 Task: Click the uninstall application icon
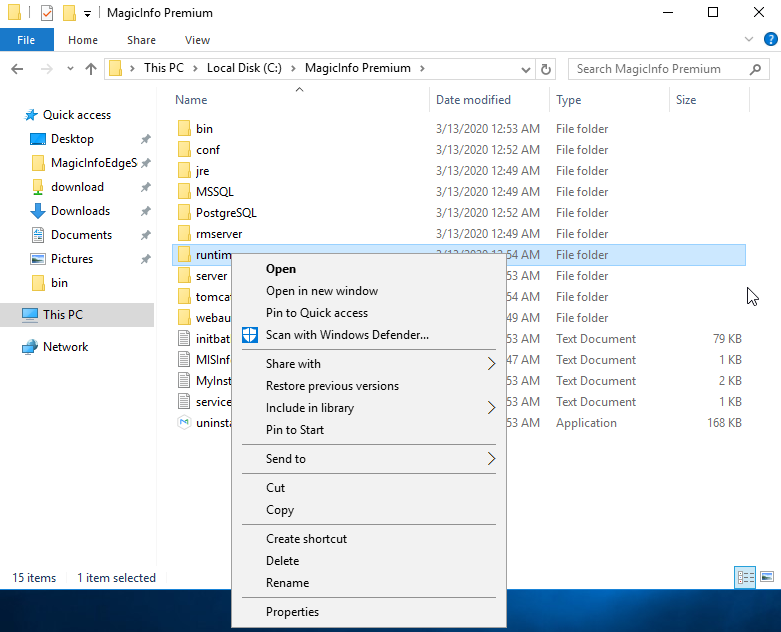[x=184, y=422]
